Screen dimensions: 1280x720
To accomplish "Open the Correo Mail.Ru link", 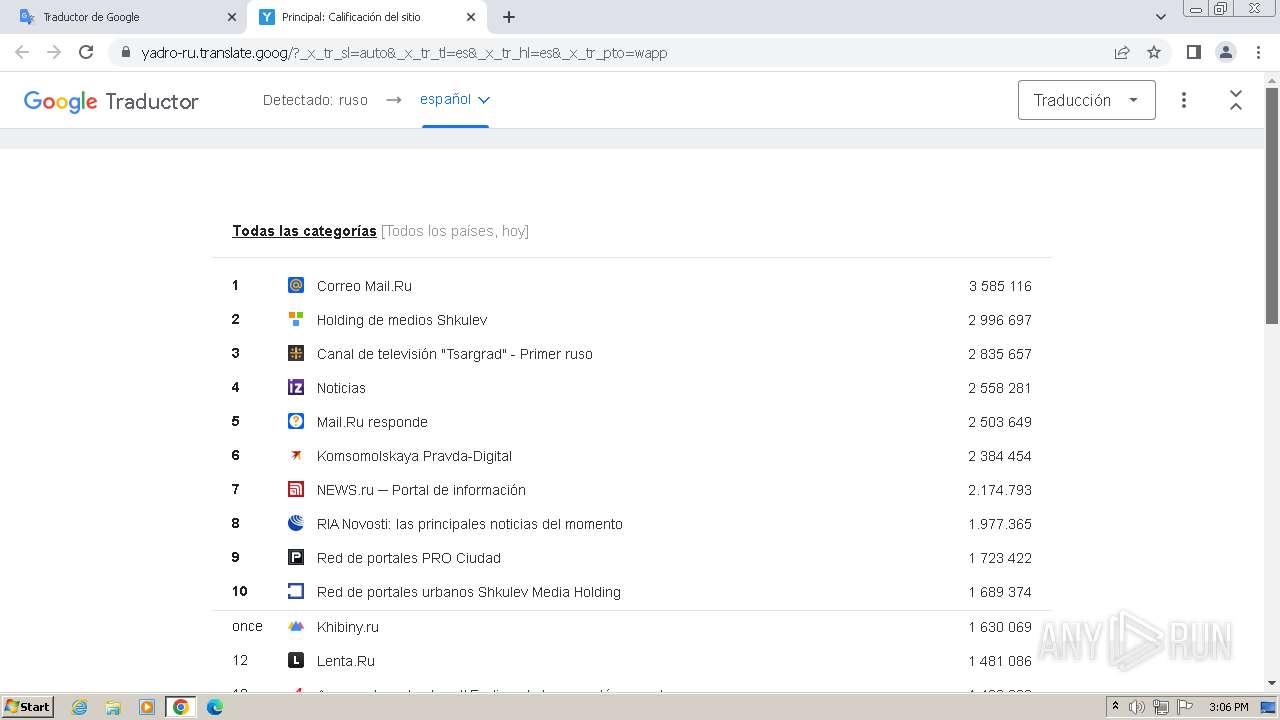I will pos(364,286).
